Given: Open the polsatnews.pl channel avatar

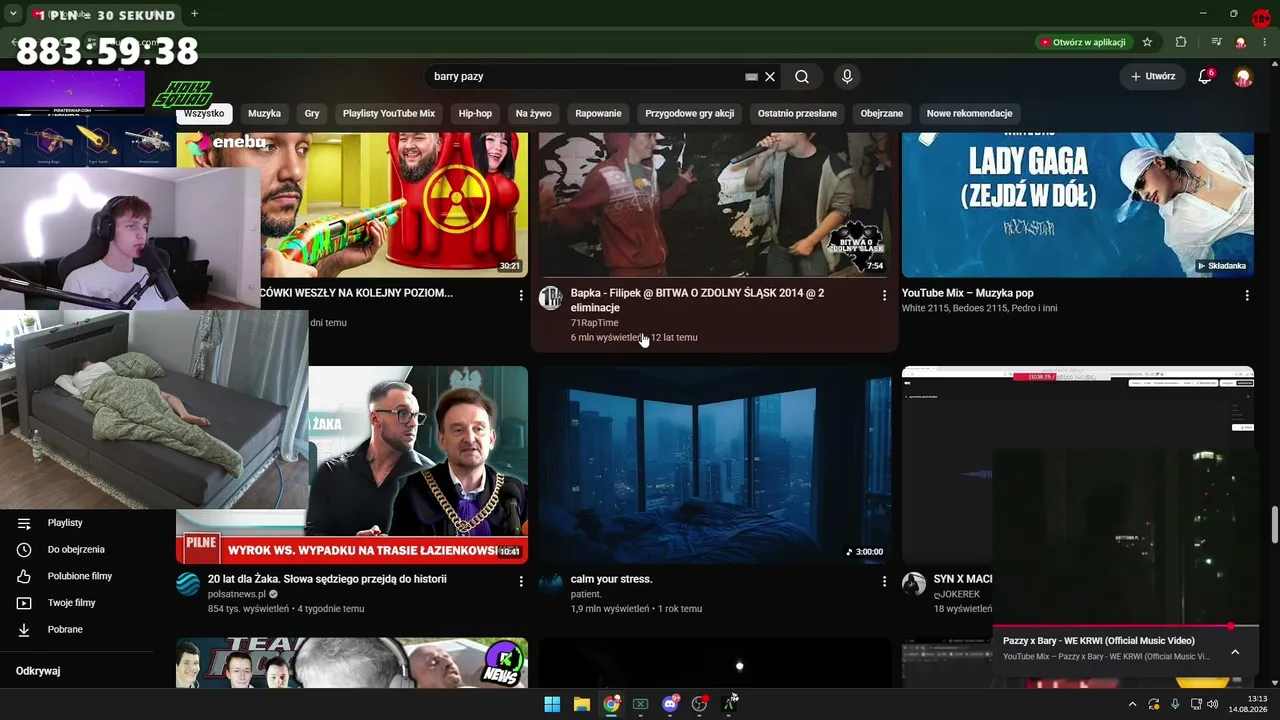Looking at the screenshot, I should coord(188,584).
